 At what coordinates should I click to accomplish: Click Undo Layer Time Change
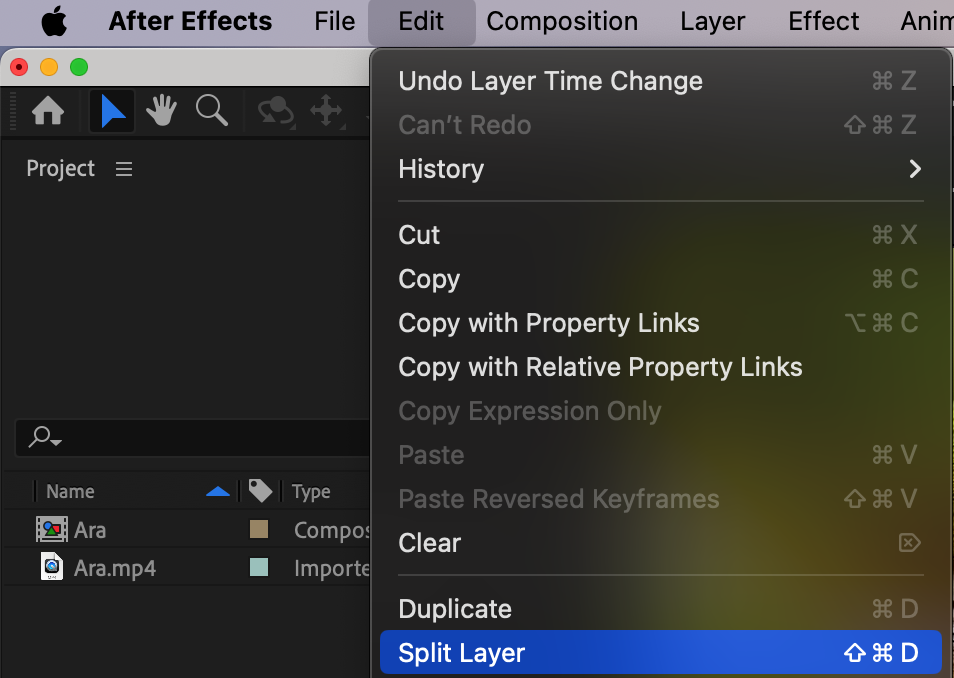tap(550, 81)
